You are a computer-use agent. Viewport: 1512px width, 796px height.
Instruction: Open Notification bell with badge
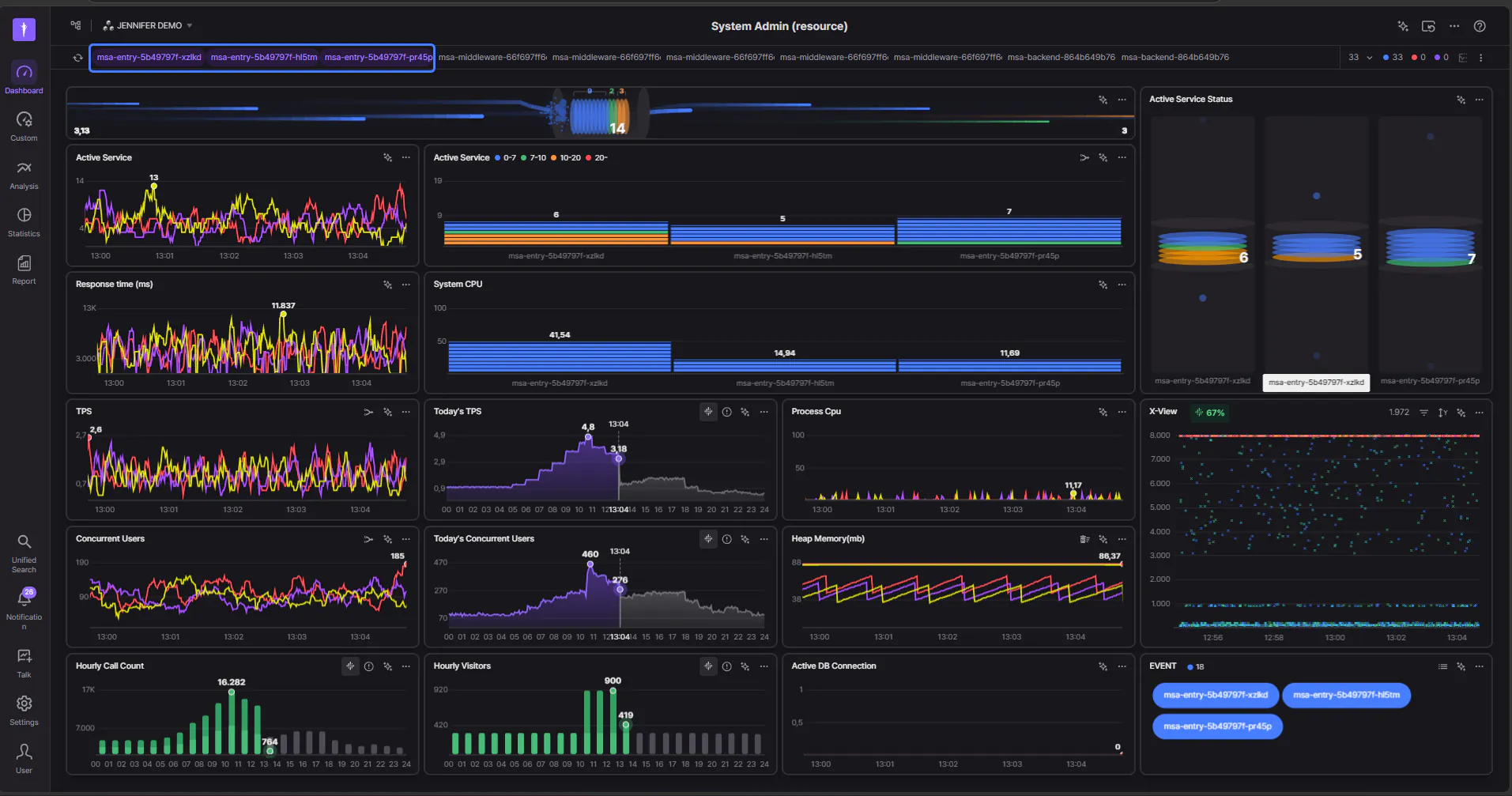click(x=24, y=608)
